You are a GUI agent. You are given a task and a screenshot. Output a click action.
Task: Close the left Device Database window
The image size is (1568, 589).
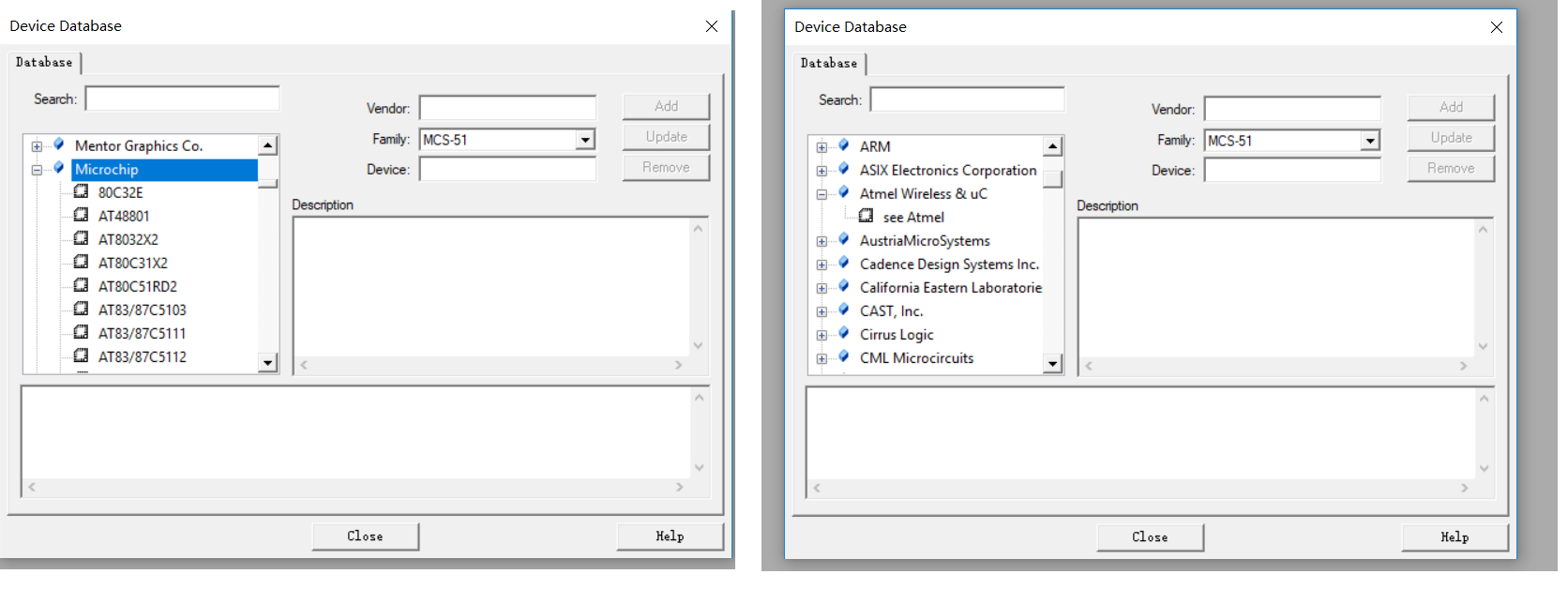712,26
